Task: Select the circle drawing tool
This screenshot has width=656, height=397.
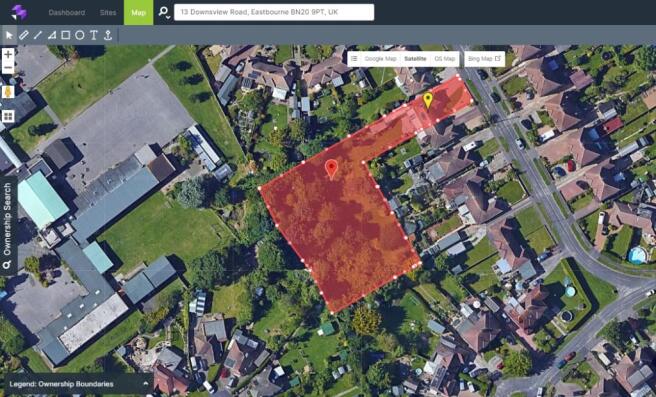Action: (79, 35)
